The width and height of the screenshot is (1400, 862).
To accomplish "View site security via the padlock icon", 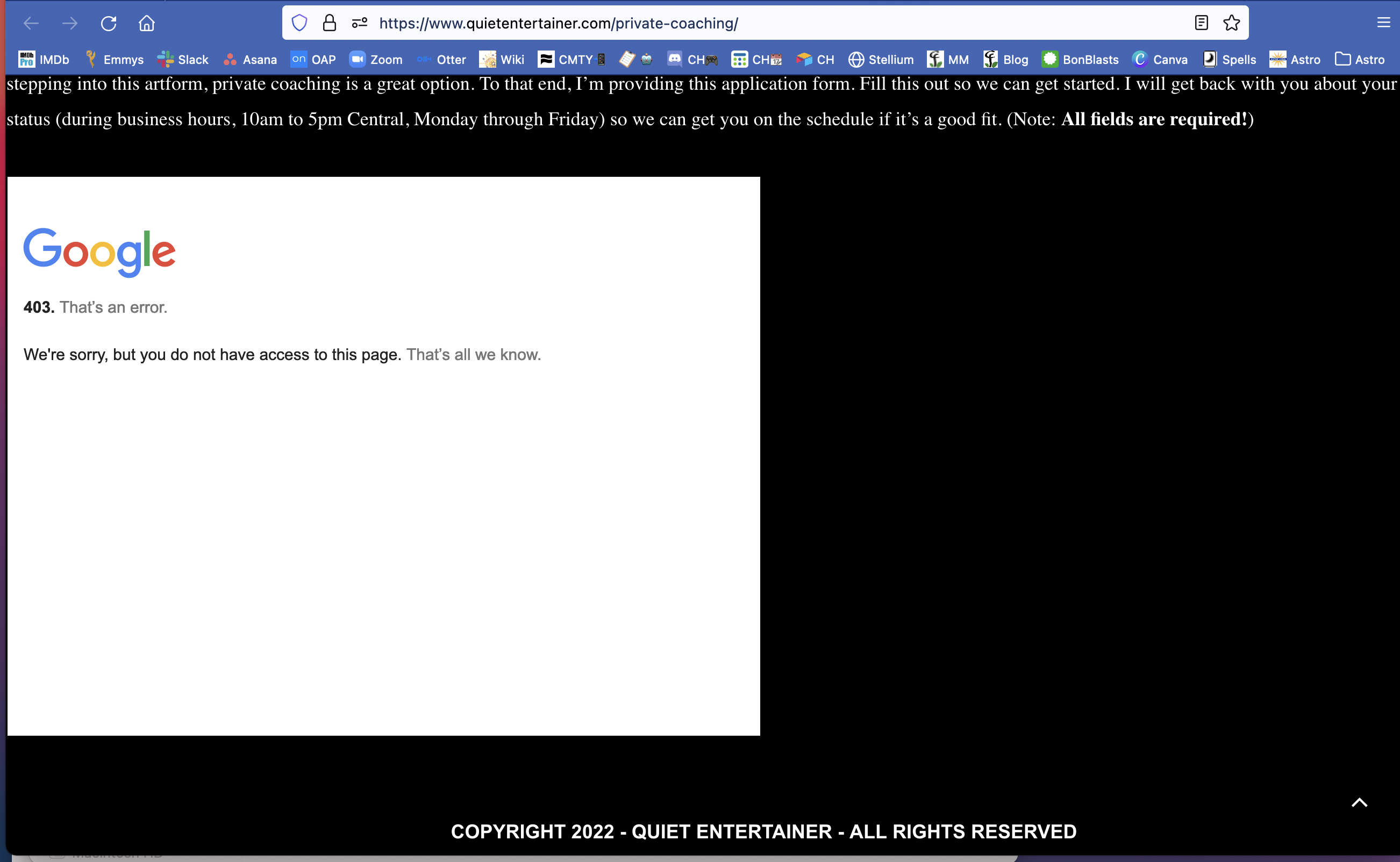I will [x=330, y=23].
